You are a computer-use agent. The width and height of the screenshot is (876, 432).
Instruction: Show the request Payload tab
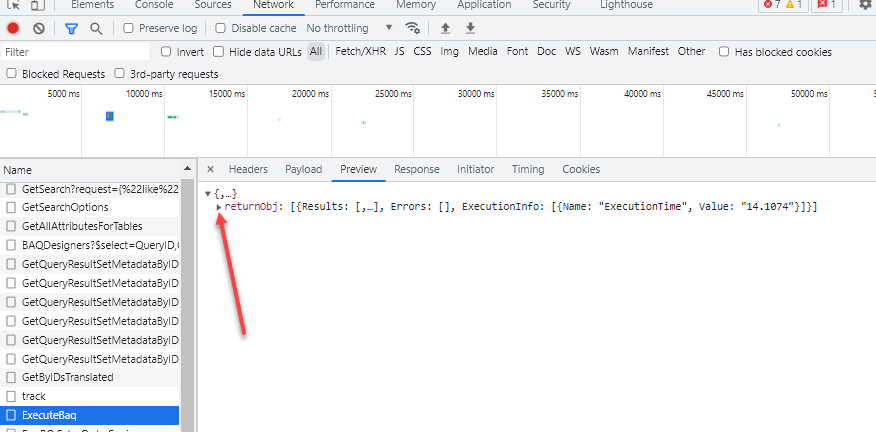click(x=303, y=169)
